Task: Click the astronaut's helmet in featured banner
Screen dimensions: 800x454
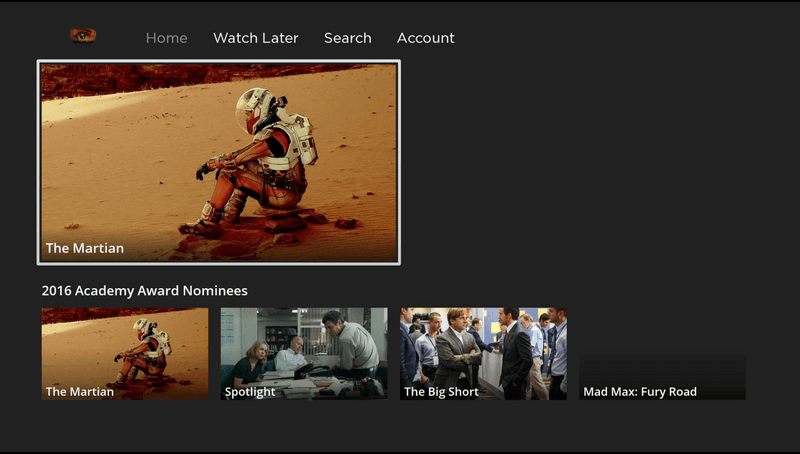Action: tap(254, 108)
